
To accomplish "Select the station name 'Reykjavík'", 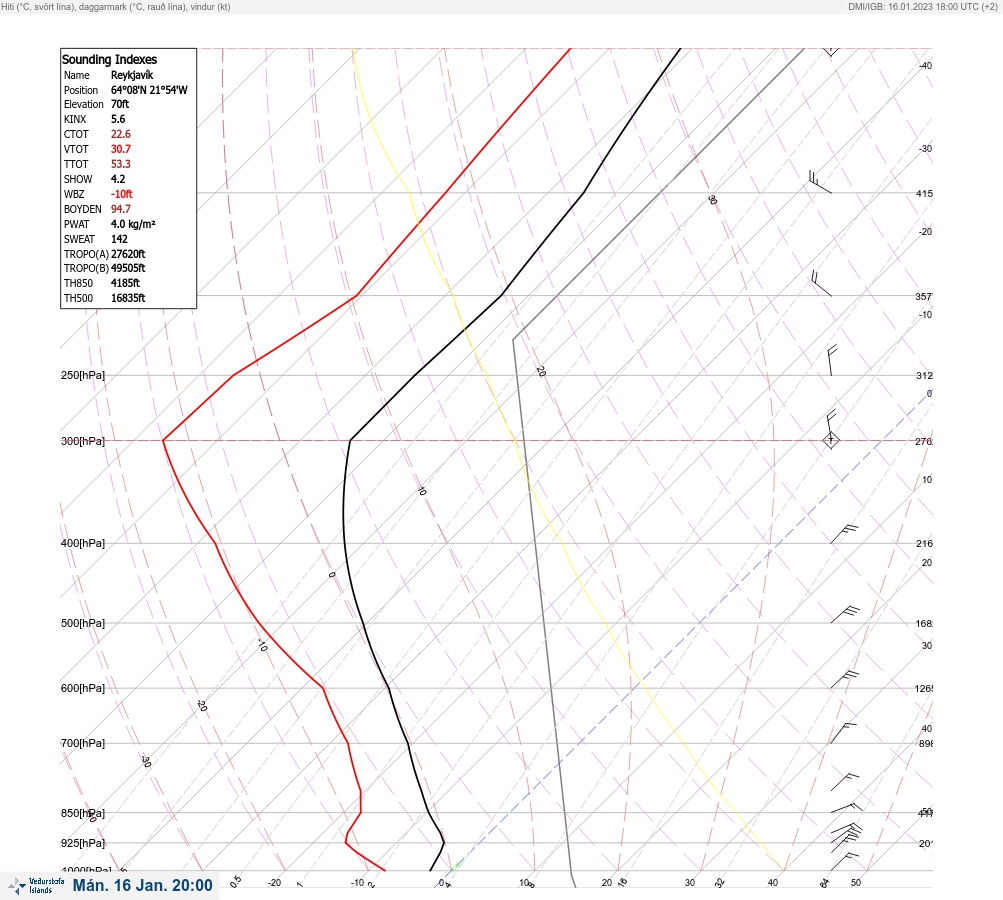I will click(x=132, y=75).
